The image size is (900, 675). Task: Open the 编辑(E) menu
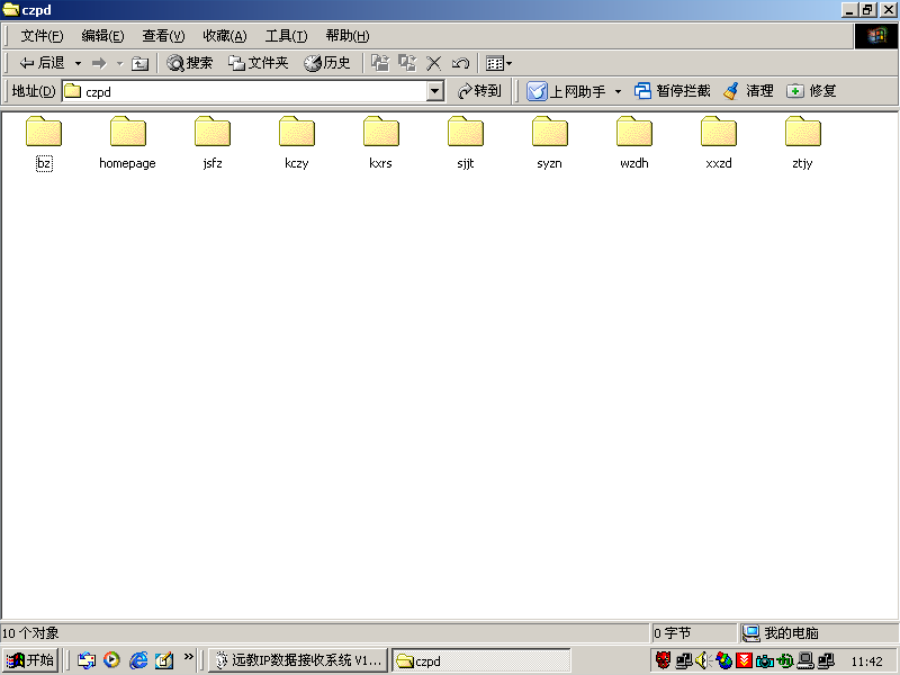[102, 36]
